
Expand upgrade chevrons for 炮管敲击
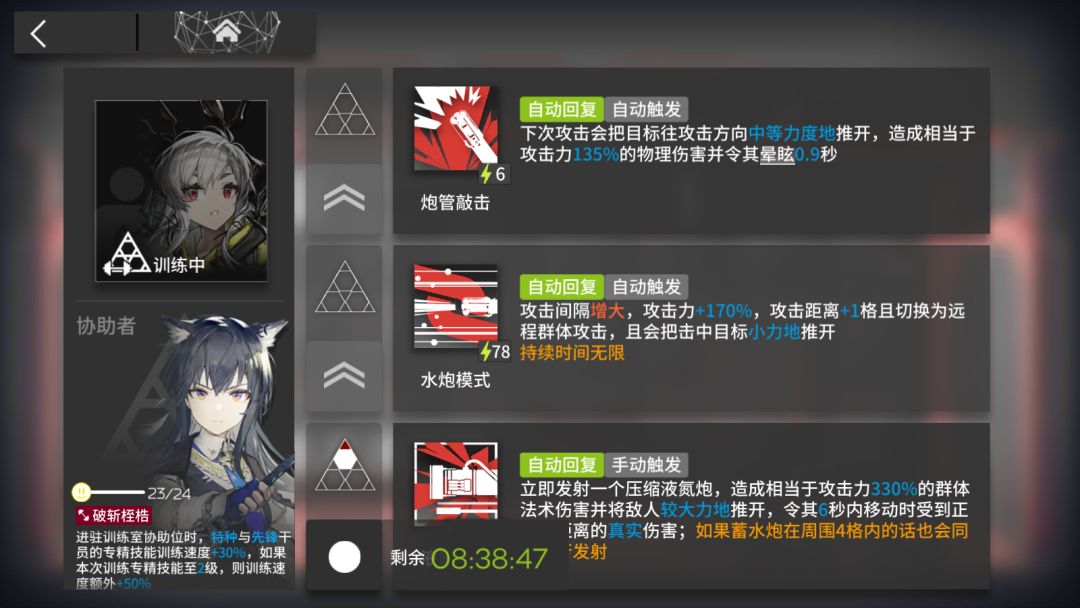344,198
